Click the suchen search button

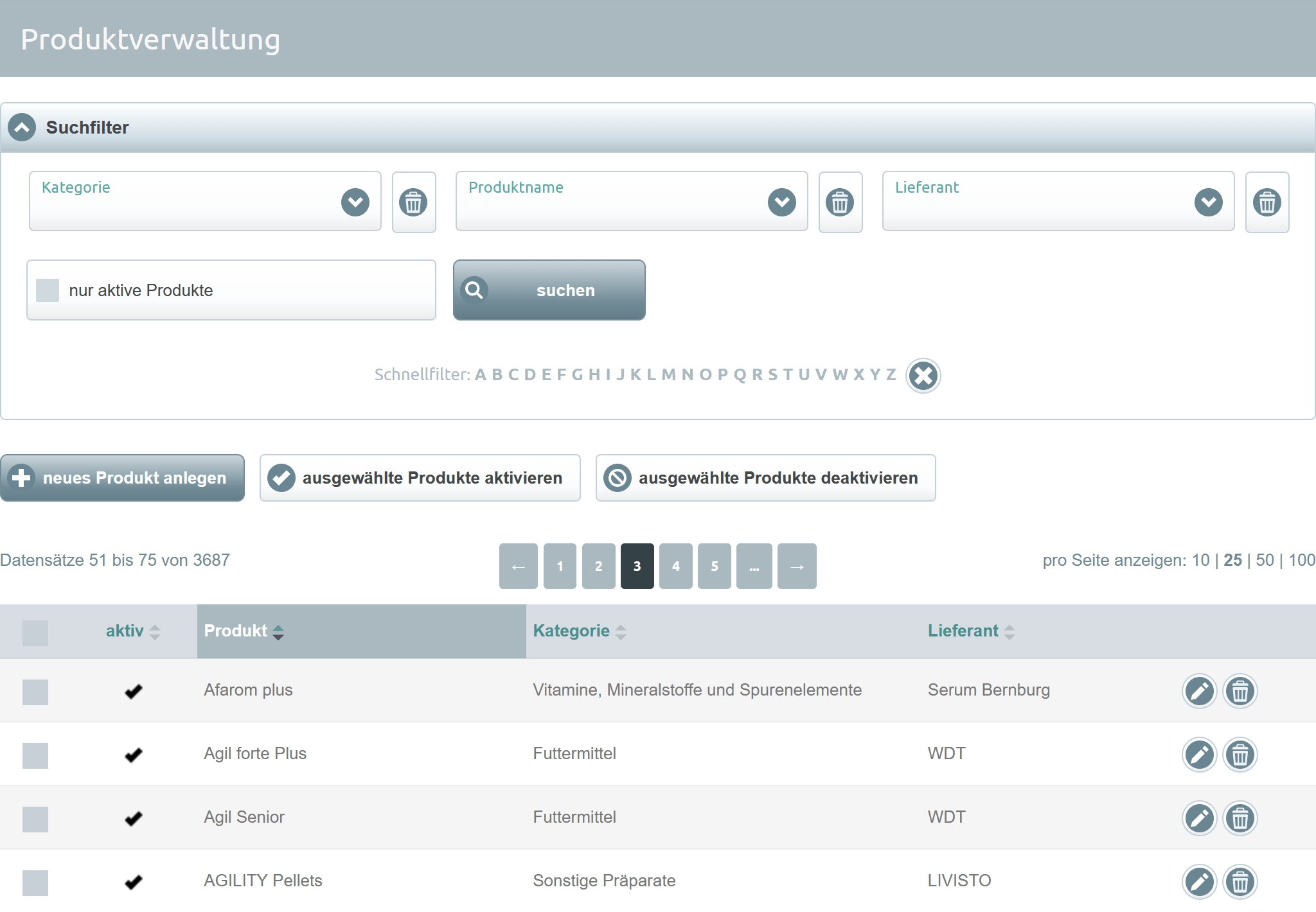click(549, 290)
